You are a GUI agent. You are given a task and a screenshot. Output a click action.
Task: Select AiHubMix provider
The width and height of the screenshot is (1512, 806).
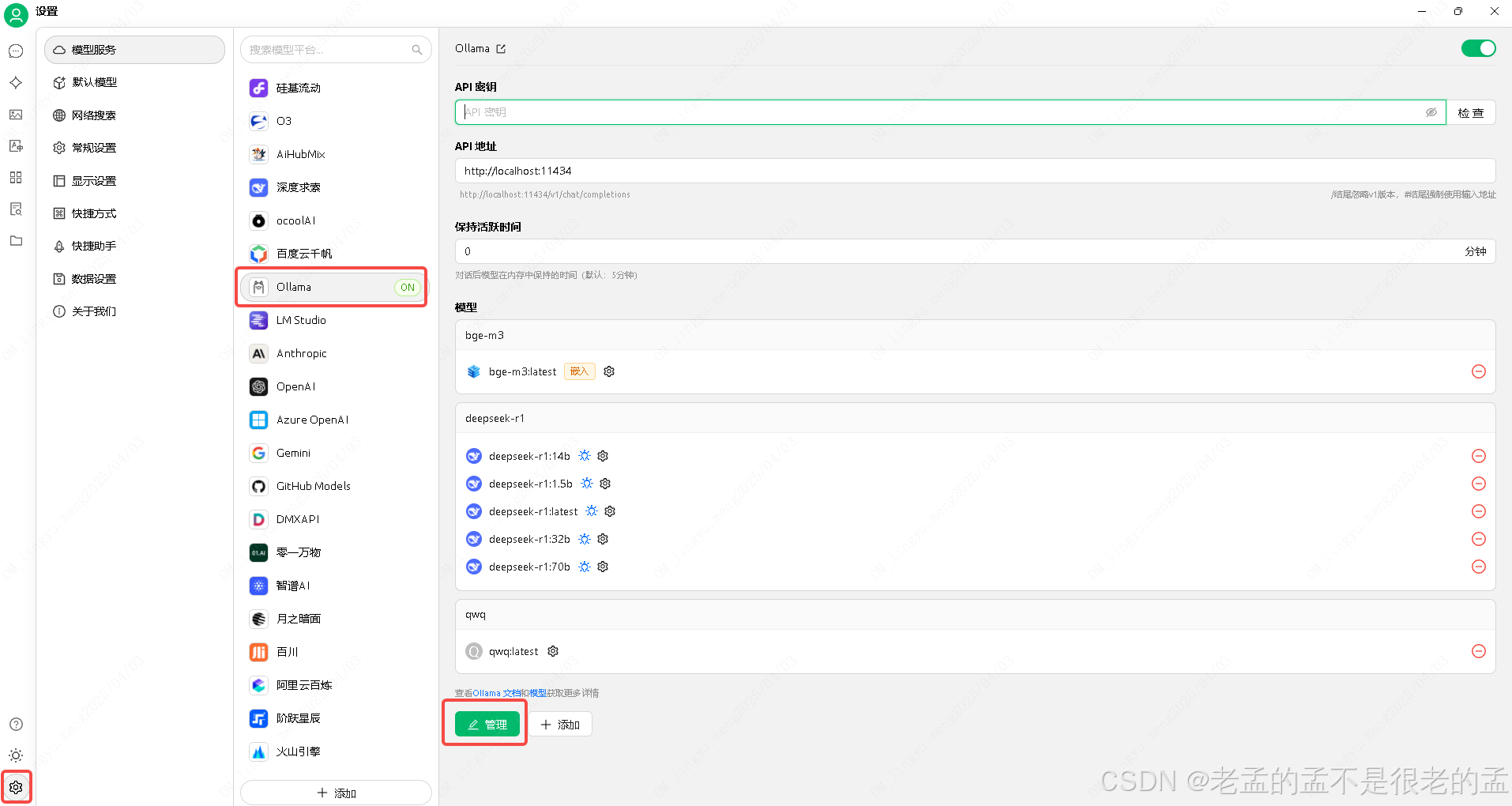point(336,154)
